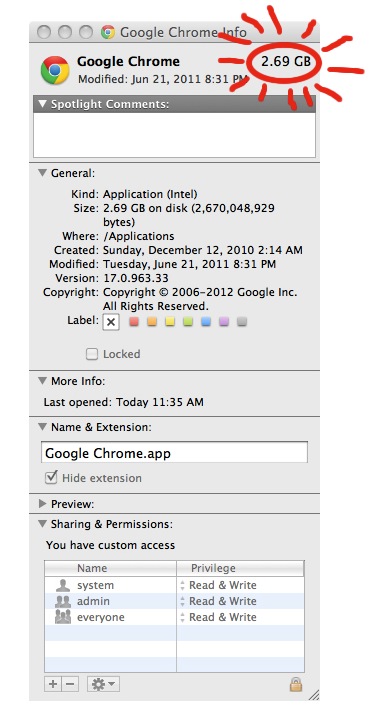Collapse the More Info section

pos(43,381)
